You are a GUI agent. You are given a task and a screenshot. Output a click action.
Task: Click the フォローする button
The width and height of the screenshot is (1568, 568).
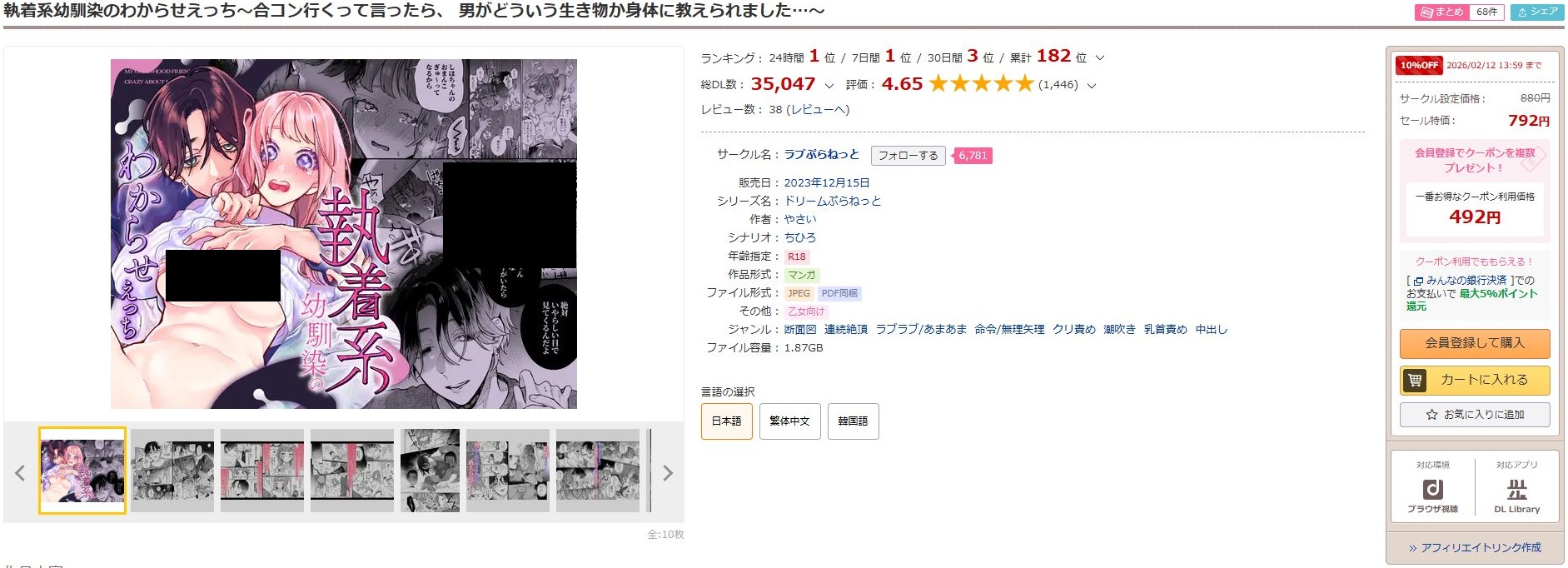(908, 156)
